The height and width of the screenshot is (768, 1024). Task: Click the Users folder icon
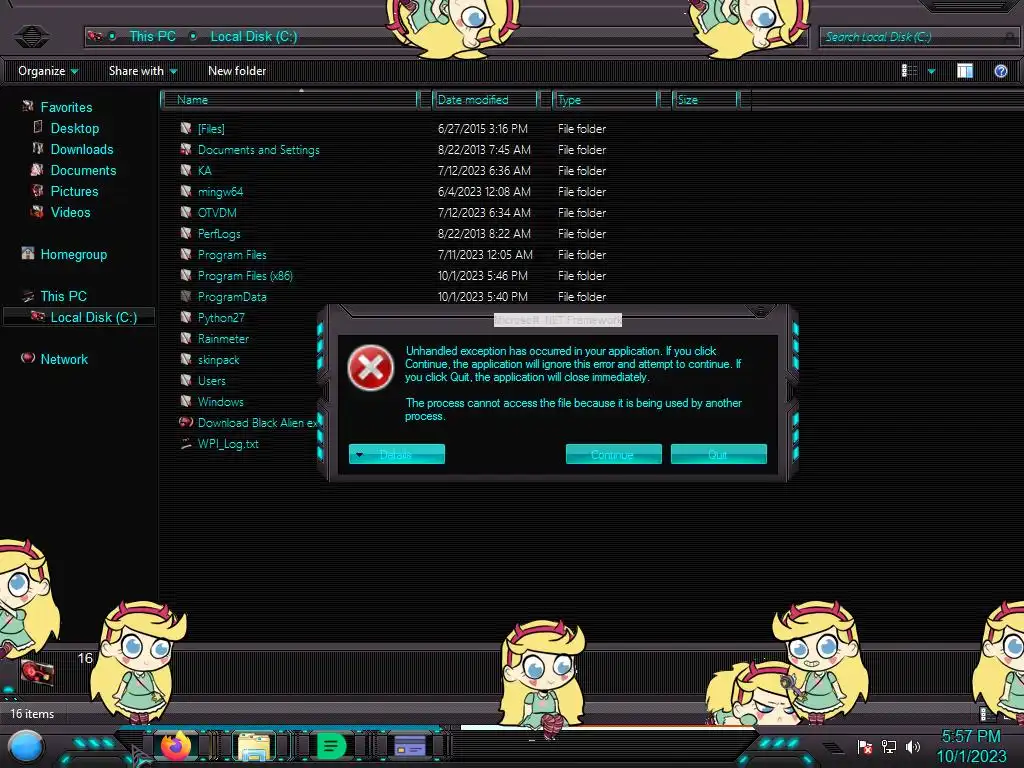tap(186, 380)
